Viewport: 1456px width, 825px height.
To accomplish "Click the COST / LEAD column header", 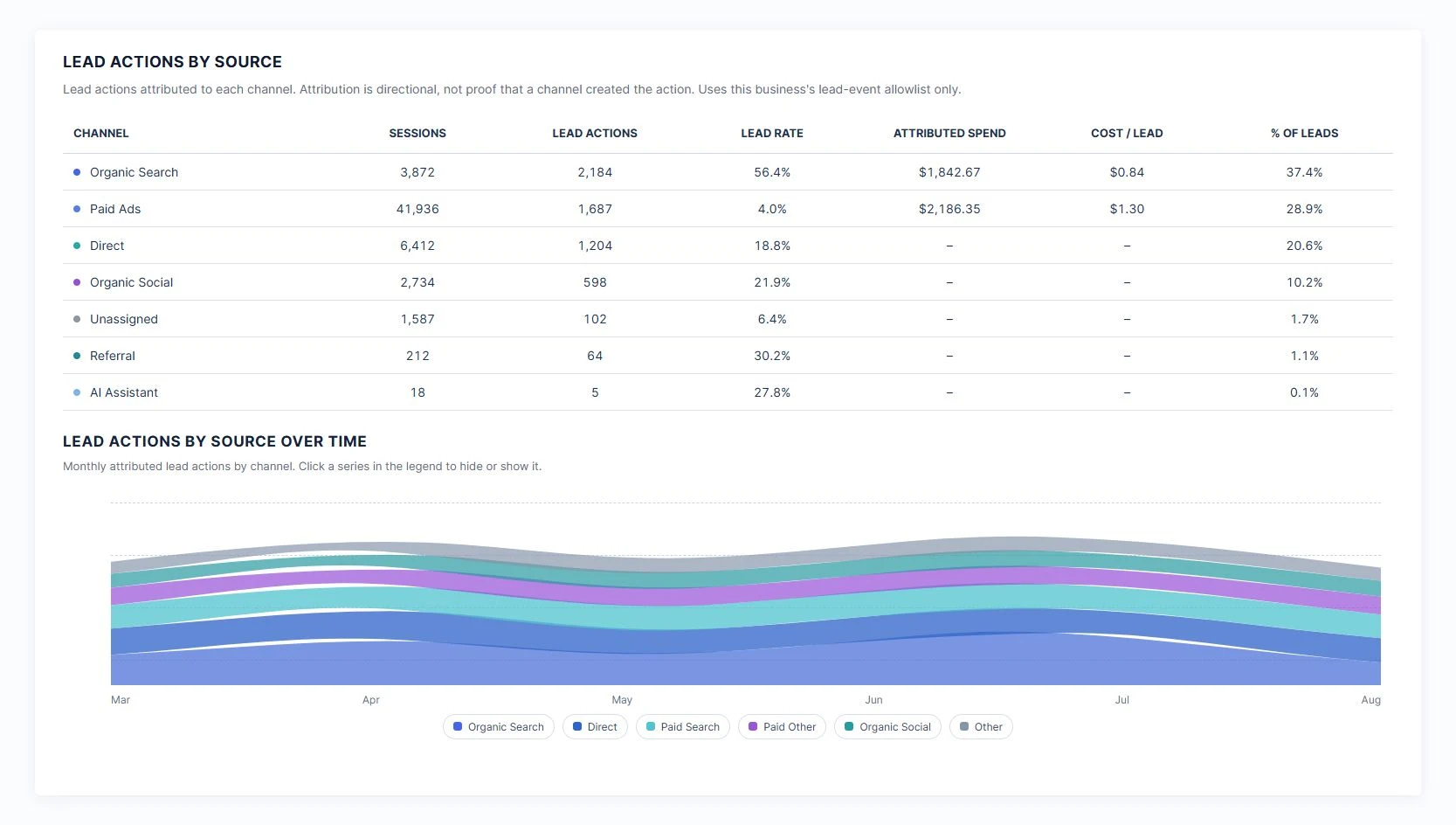I will click(x=1127, y=134).
